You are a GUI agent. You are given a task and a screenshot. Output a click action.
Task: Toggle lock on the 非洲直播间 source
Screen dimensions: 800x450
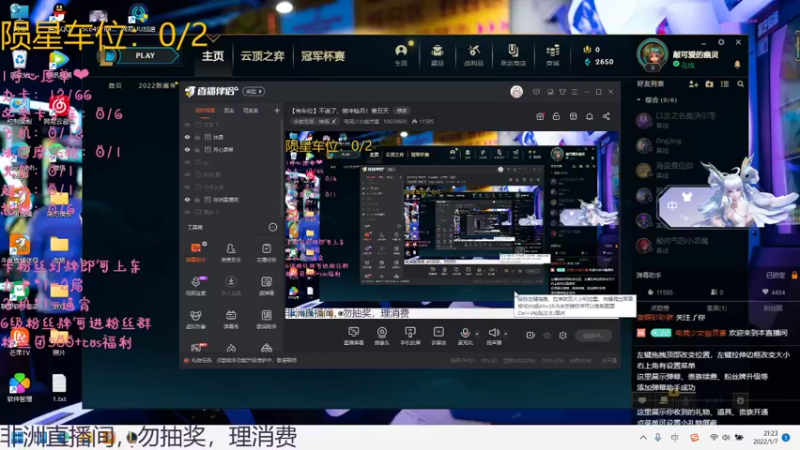[x=197, y=199]
